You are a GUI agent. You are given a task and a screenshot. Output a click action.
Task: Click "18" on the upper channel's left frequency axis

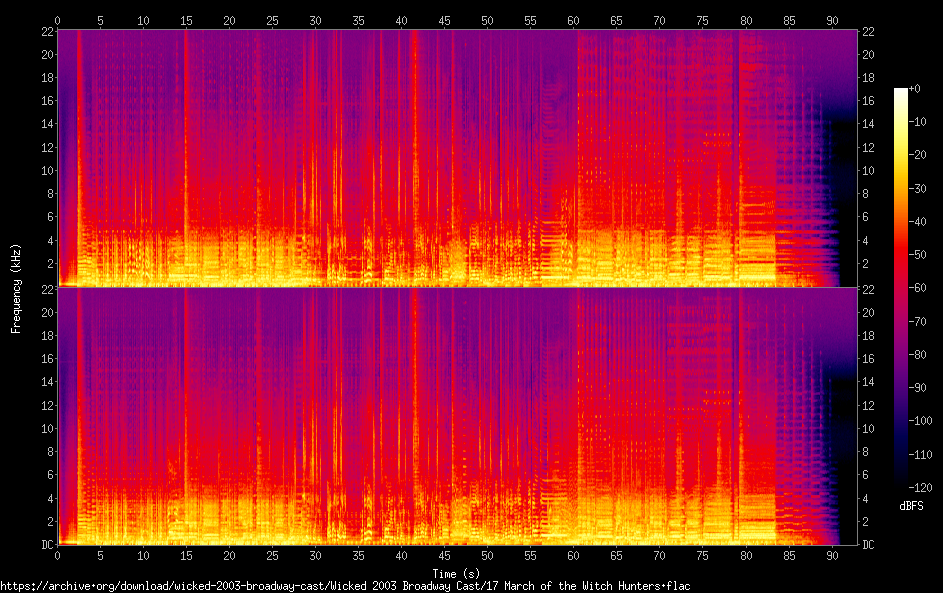tap(48, 78)
